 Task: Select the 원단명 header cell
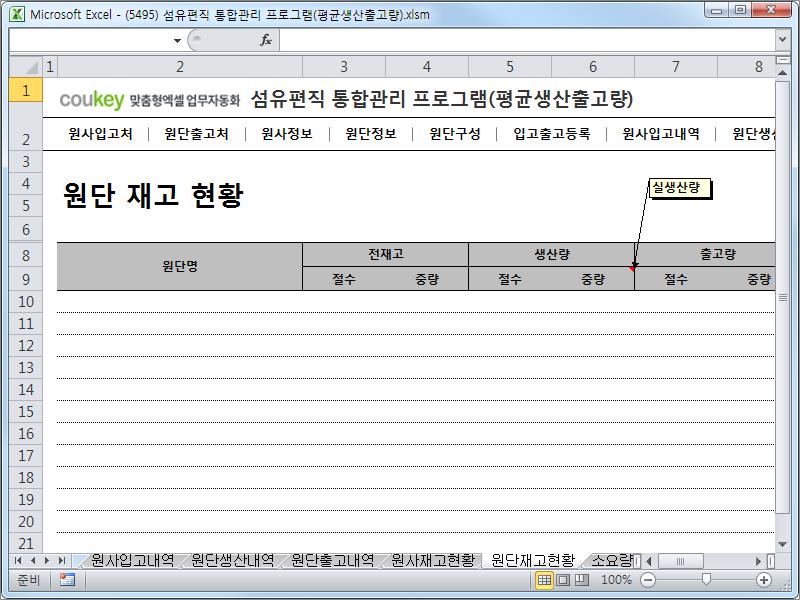pyautogui.click(x=180, y=266)
